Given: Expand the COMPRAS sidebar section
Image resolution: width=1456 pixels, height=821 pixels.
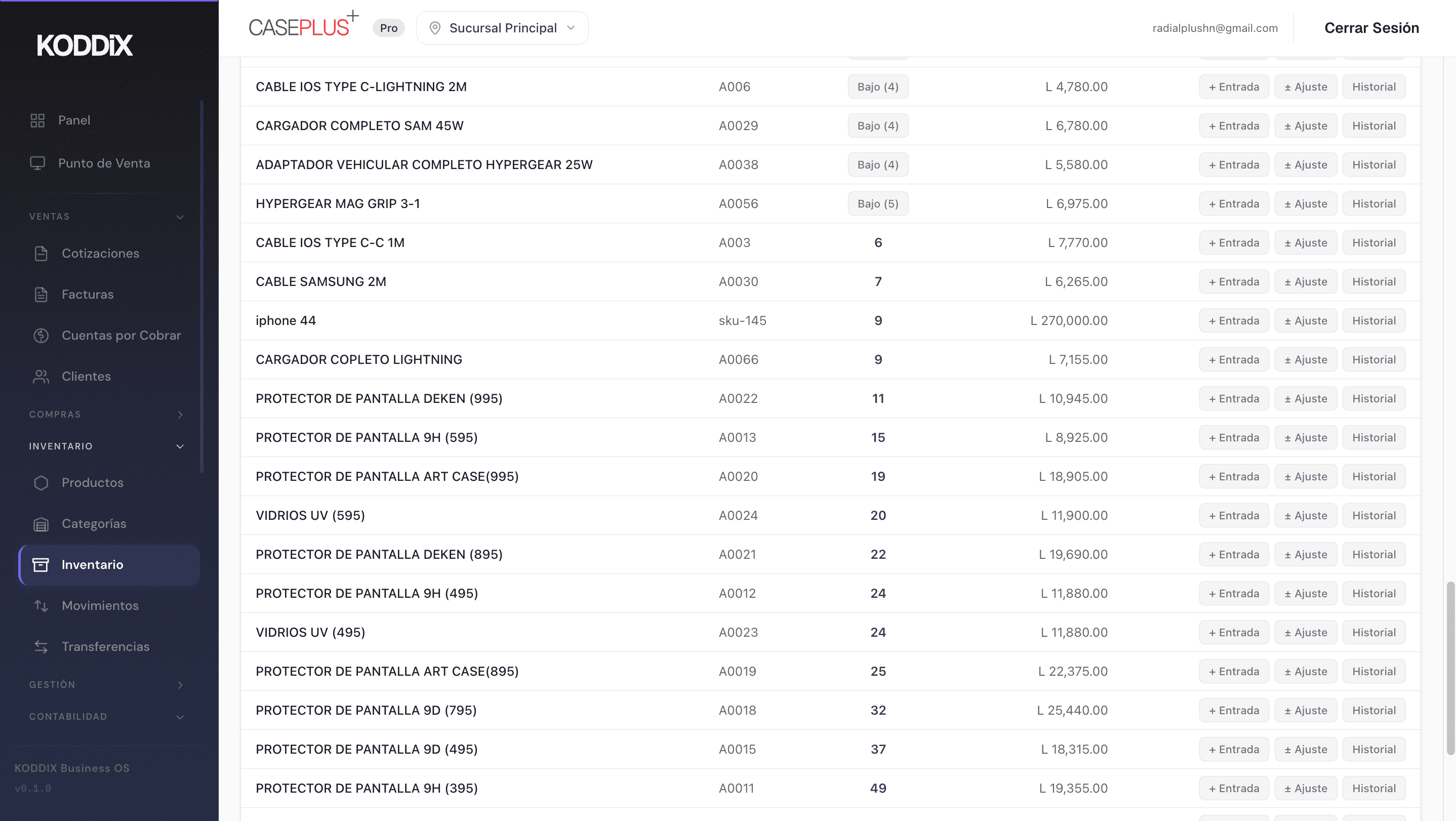Looking at the screenshot, I should [x=180, y=415].
